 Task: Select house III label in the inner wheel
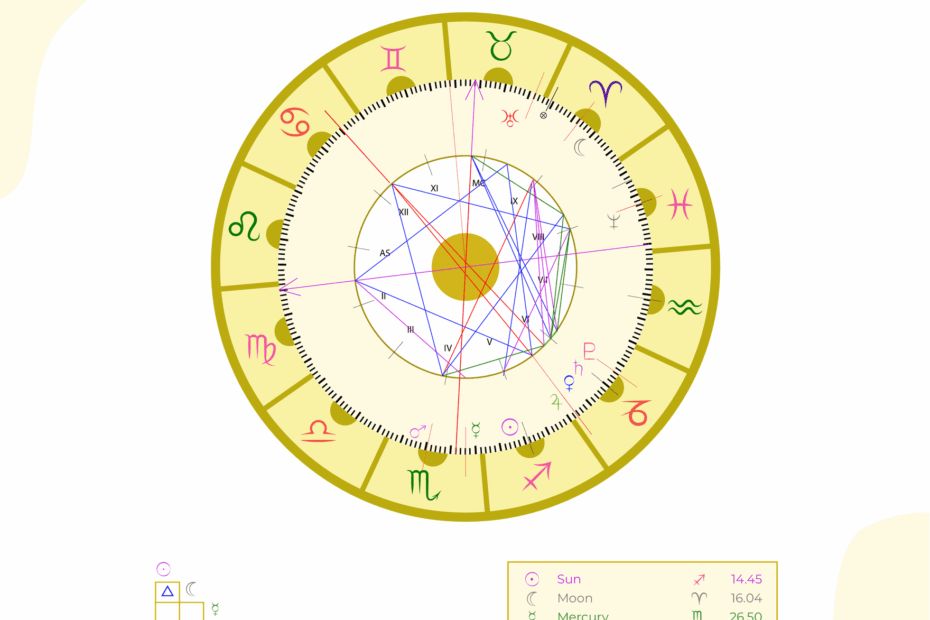[410, 330]
